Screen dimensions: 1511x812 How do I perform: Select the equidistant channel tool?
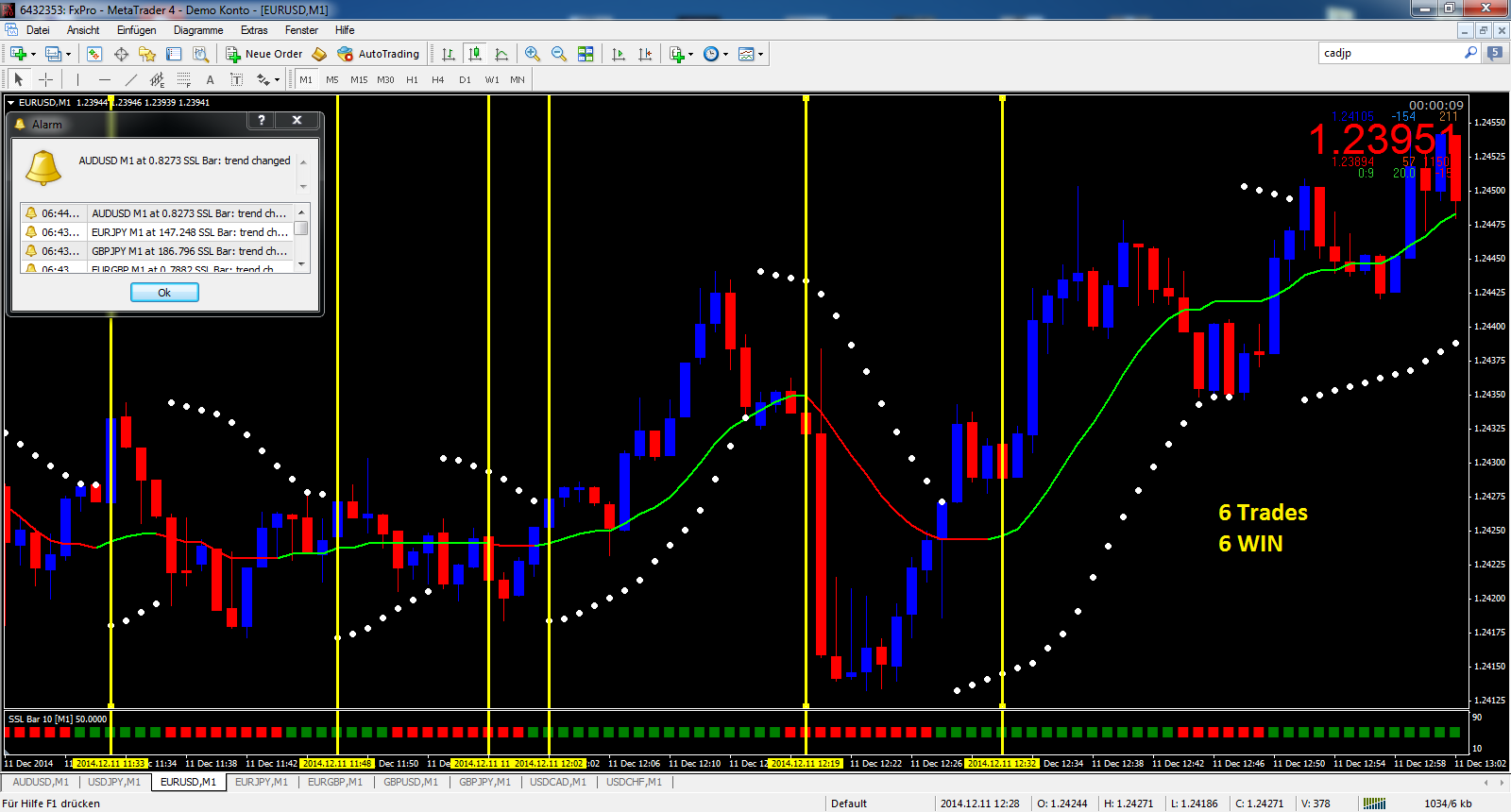tap(157, 79)
